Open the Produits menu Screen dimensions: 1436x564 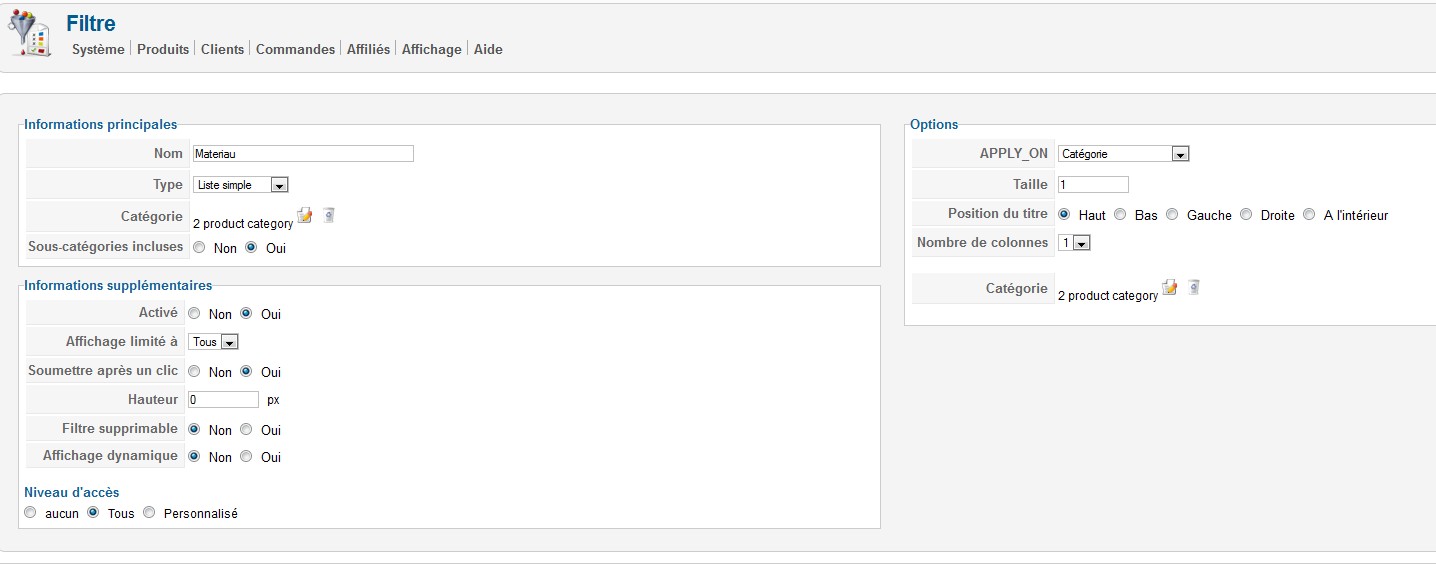coord(163,49)
